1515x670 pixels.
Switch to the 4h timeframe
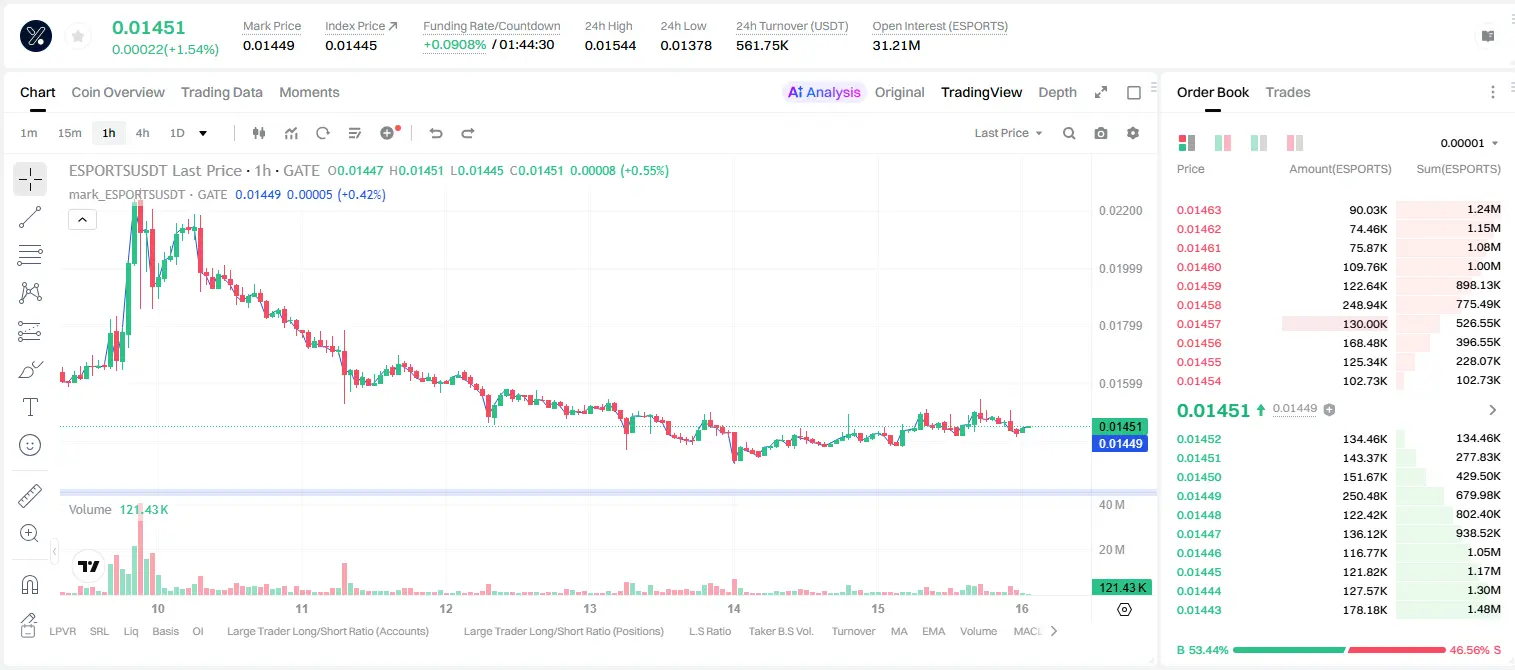[x=143, y=133]
